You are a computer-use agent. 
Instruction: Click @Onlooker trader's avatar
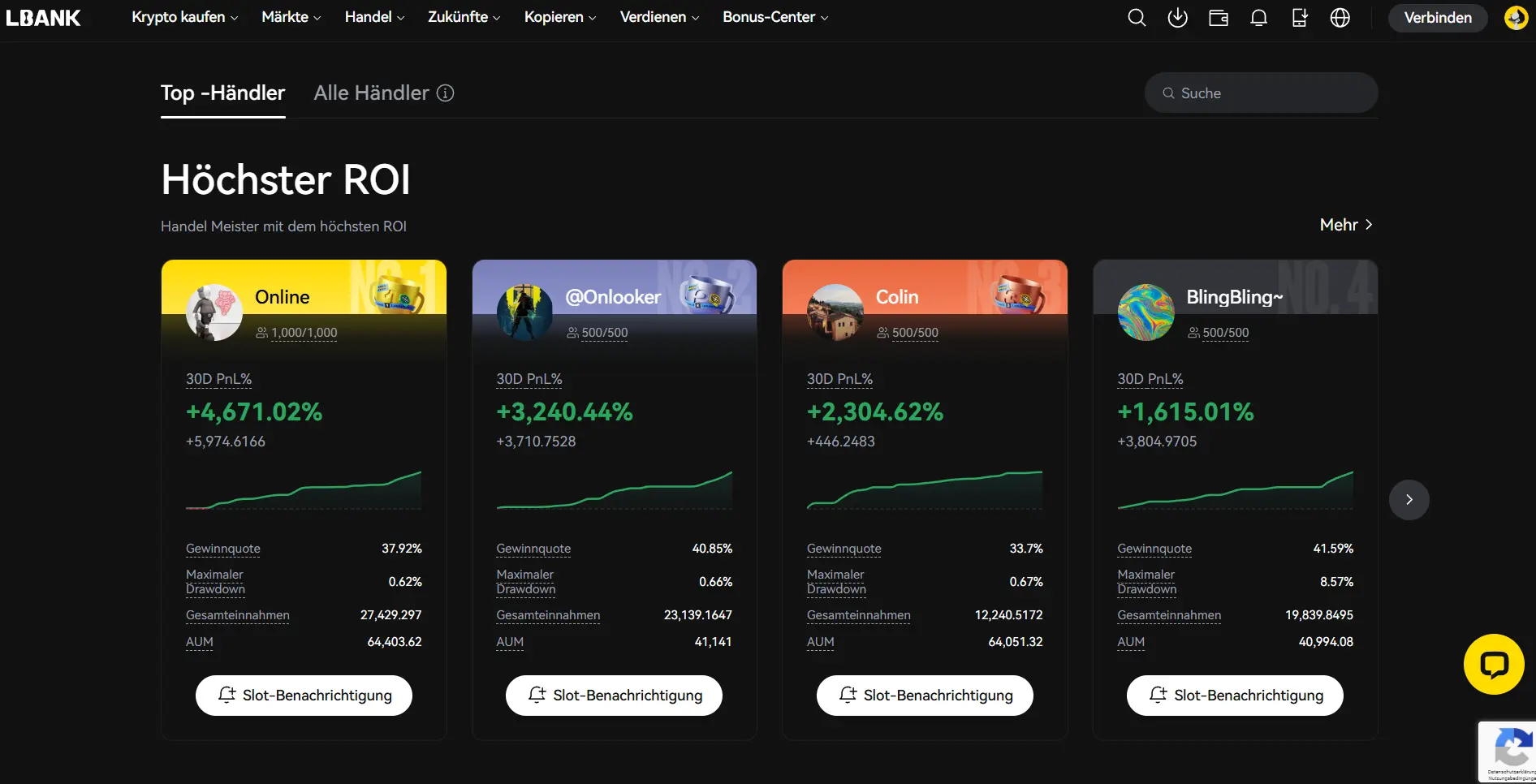point(524,312)
